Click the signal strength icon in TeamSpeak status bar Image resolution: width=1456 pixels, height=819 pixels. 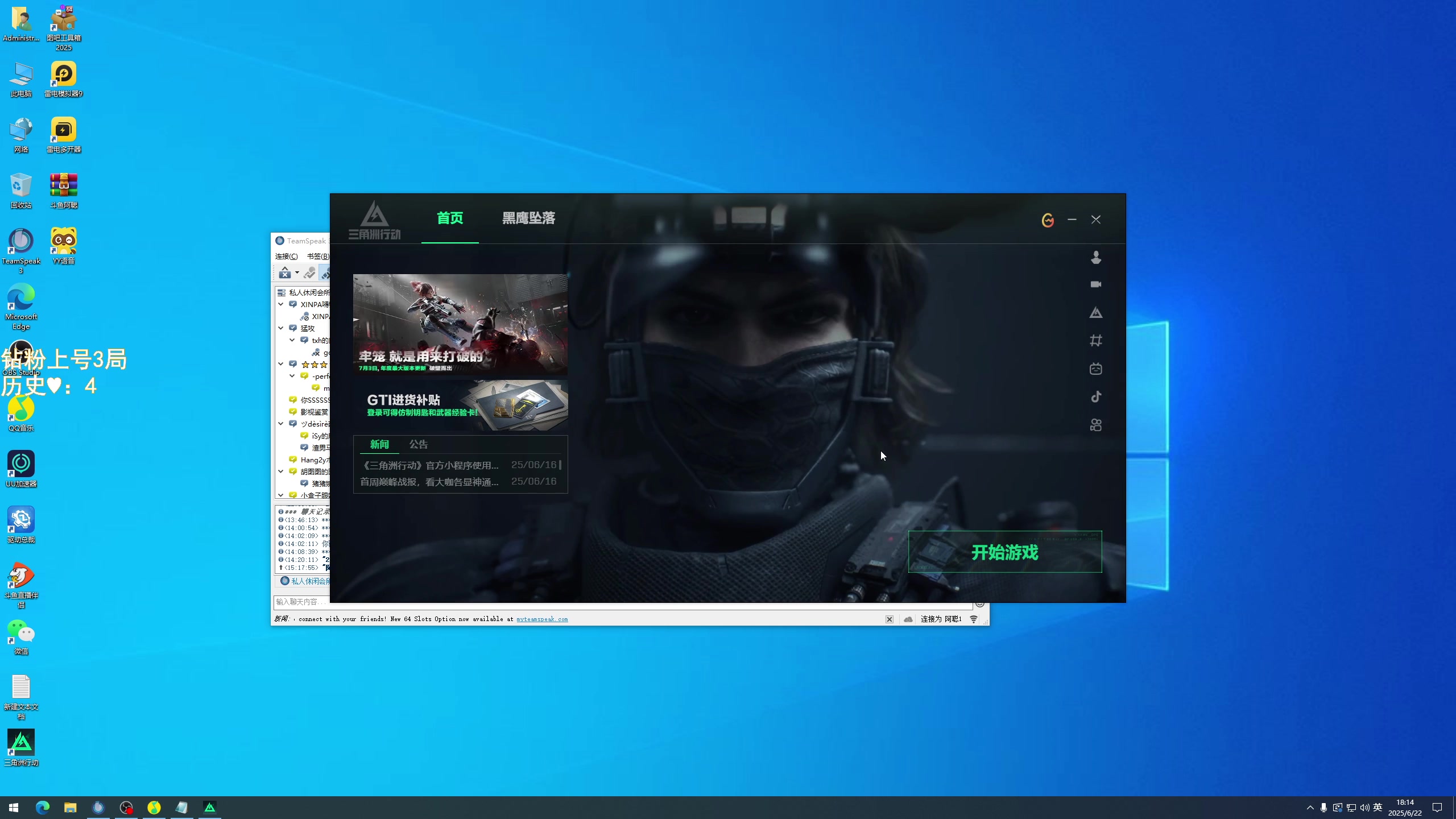coord(974,619)
